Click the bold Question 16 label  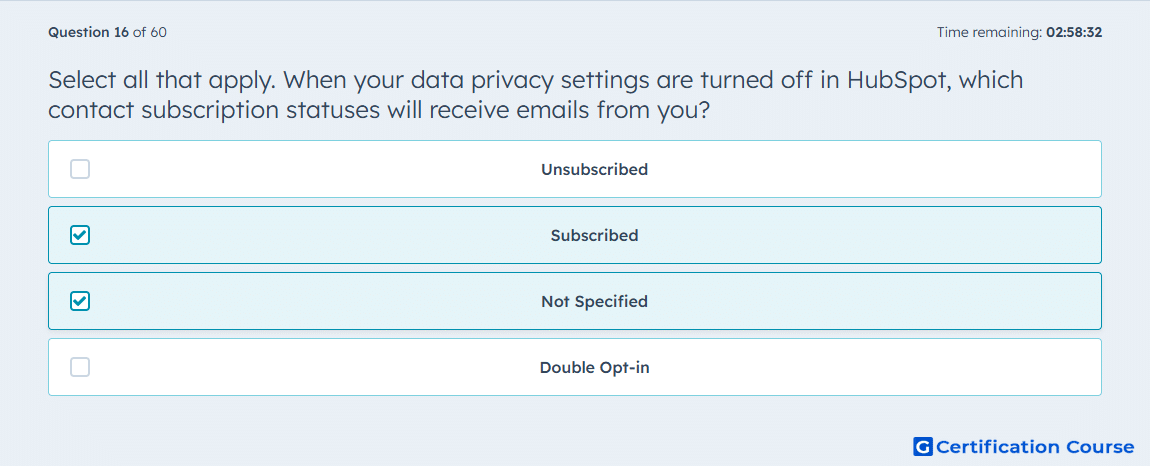[89, 32]
